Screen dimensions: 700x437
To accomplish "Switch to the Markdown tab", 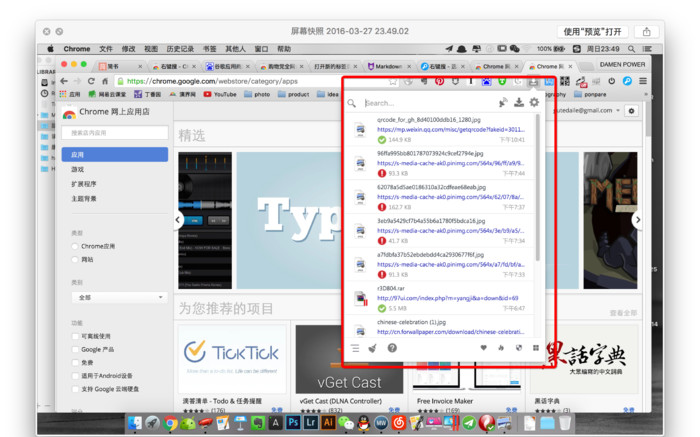I will coord(388,66).
